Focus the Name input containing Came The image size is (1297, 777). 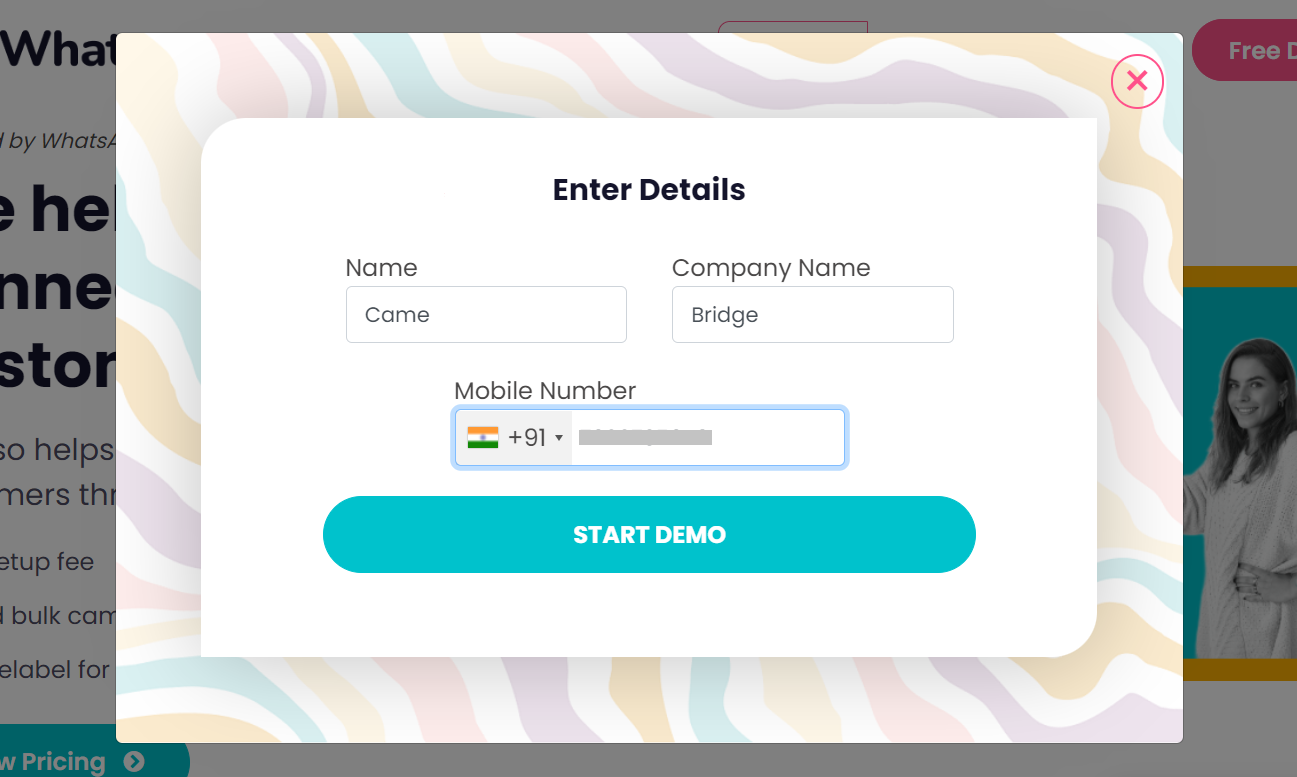[x=486, y=315]
